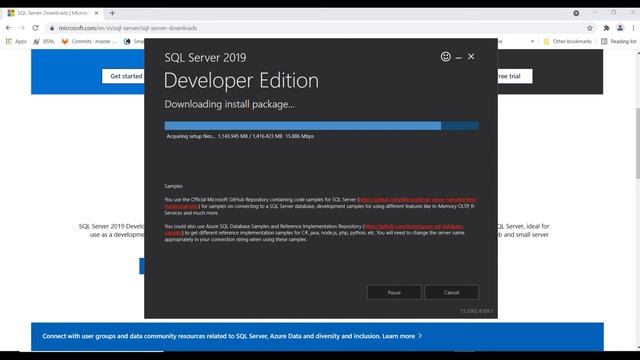Click the 'SQL Server 2019' heading text

click(205, 58)
